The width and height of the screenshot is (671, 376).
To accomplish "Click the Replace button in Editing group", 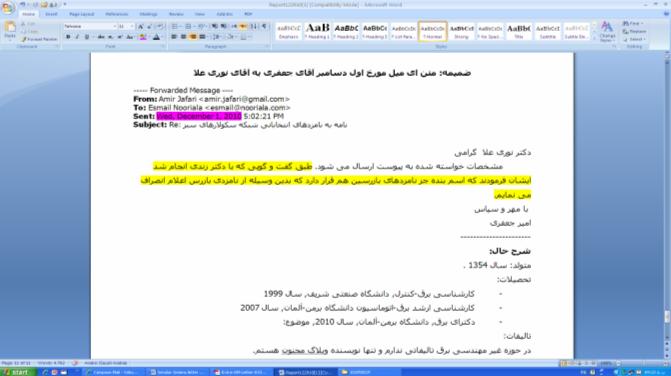I will coord(635,31).
